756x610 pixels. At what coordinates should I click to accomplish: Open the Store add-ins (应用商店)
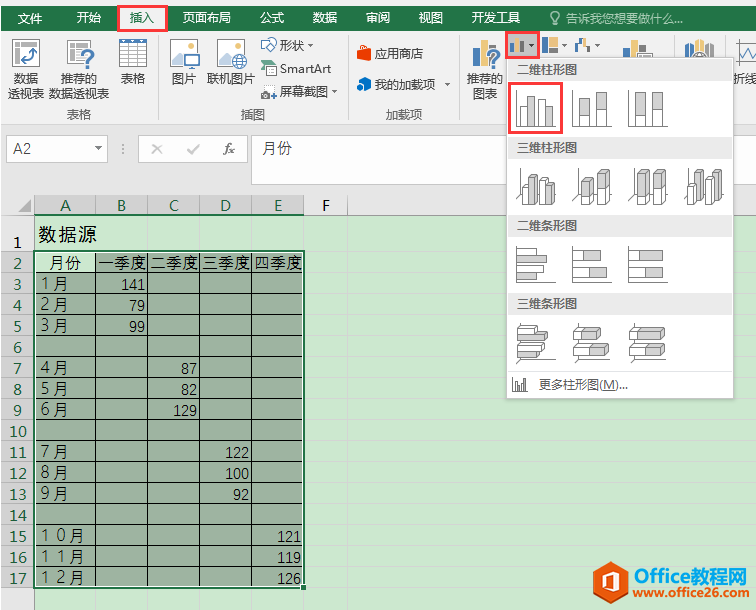coord(390,53)
